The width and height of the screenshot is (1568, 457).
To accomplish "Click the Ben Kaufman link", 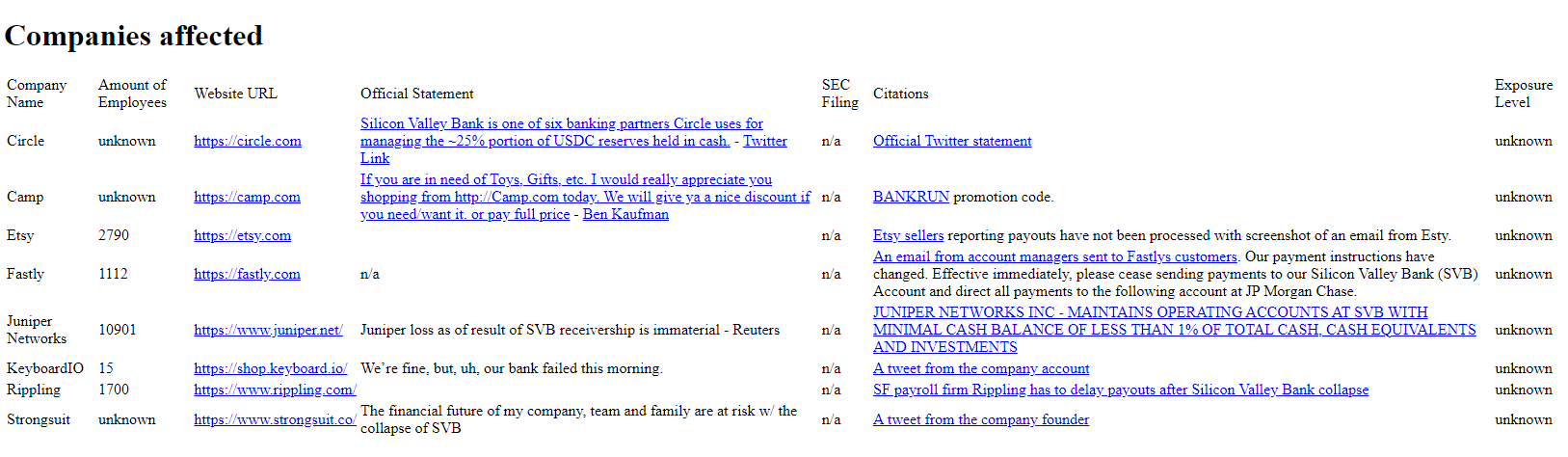I will click(625, 214).
